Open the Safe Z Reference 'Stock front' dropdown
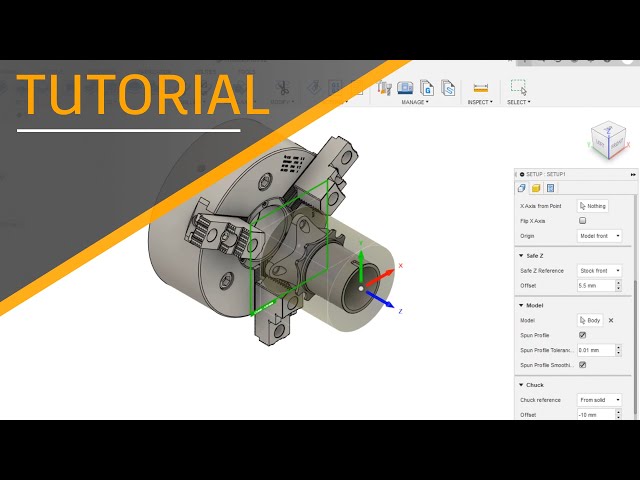This screenshot has height=480, width=640. pyautogui.click(x=599, y=271)
